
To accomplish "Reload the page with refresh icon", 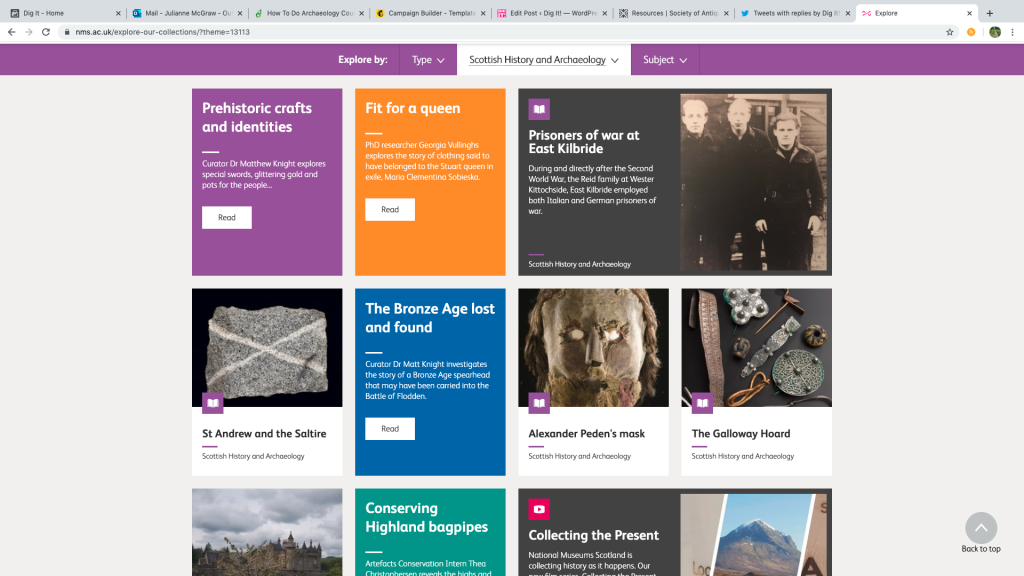I will 46,32.
